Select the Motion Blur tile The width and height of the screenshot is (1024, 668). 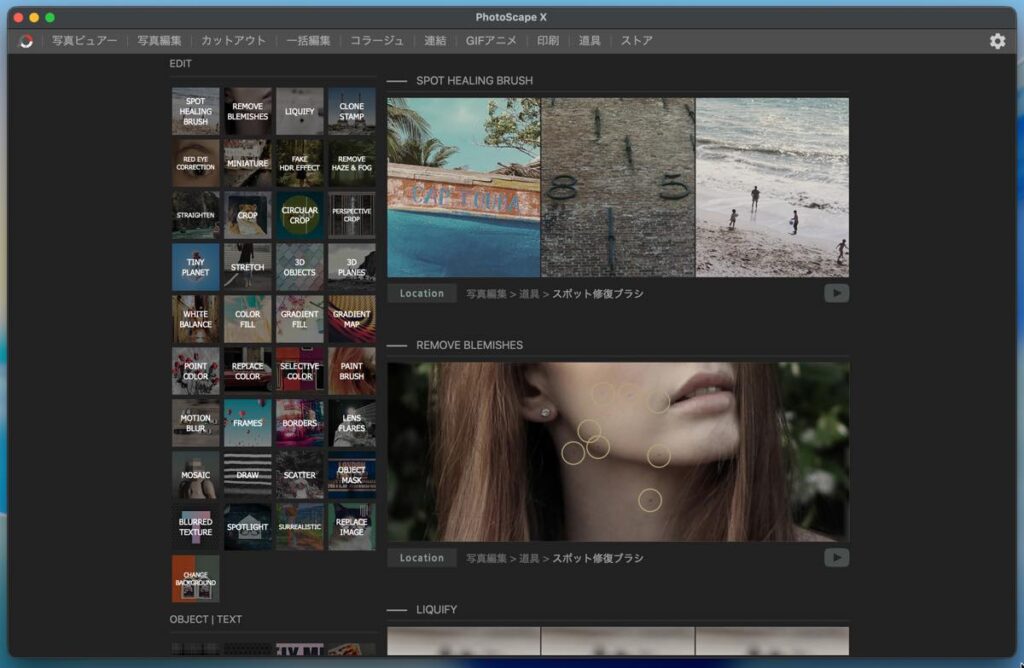(x=195, y=423)
